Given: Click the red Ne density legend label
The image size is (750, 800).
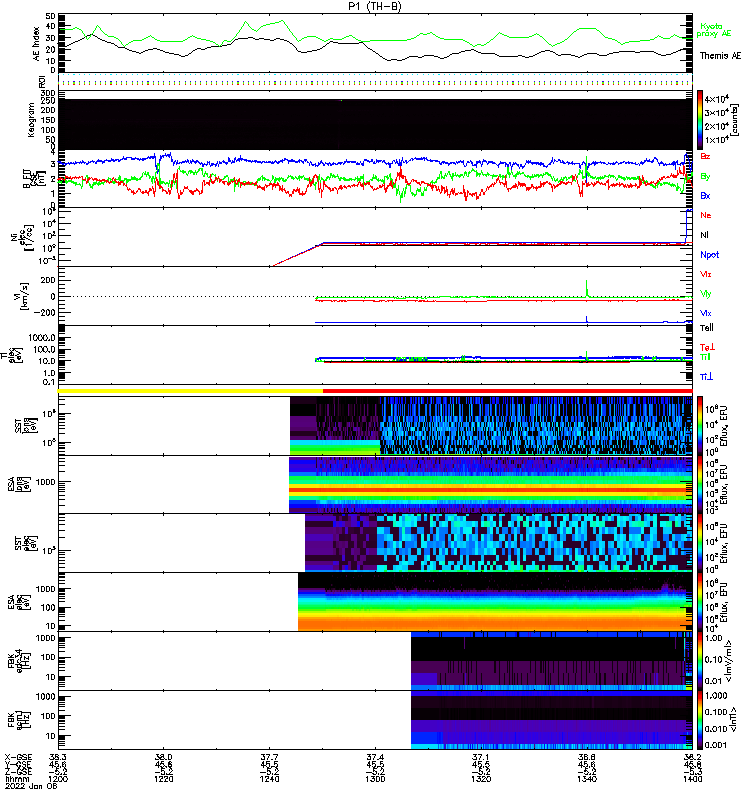Looking at the screenshot, I should (x=706, y=216).
